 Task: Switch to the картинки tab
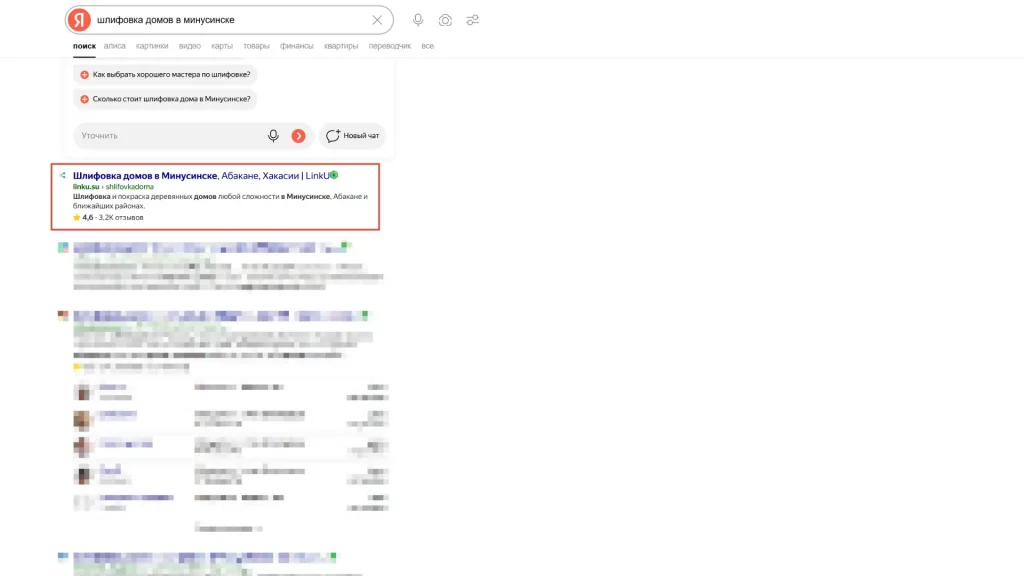click(152, 46)
